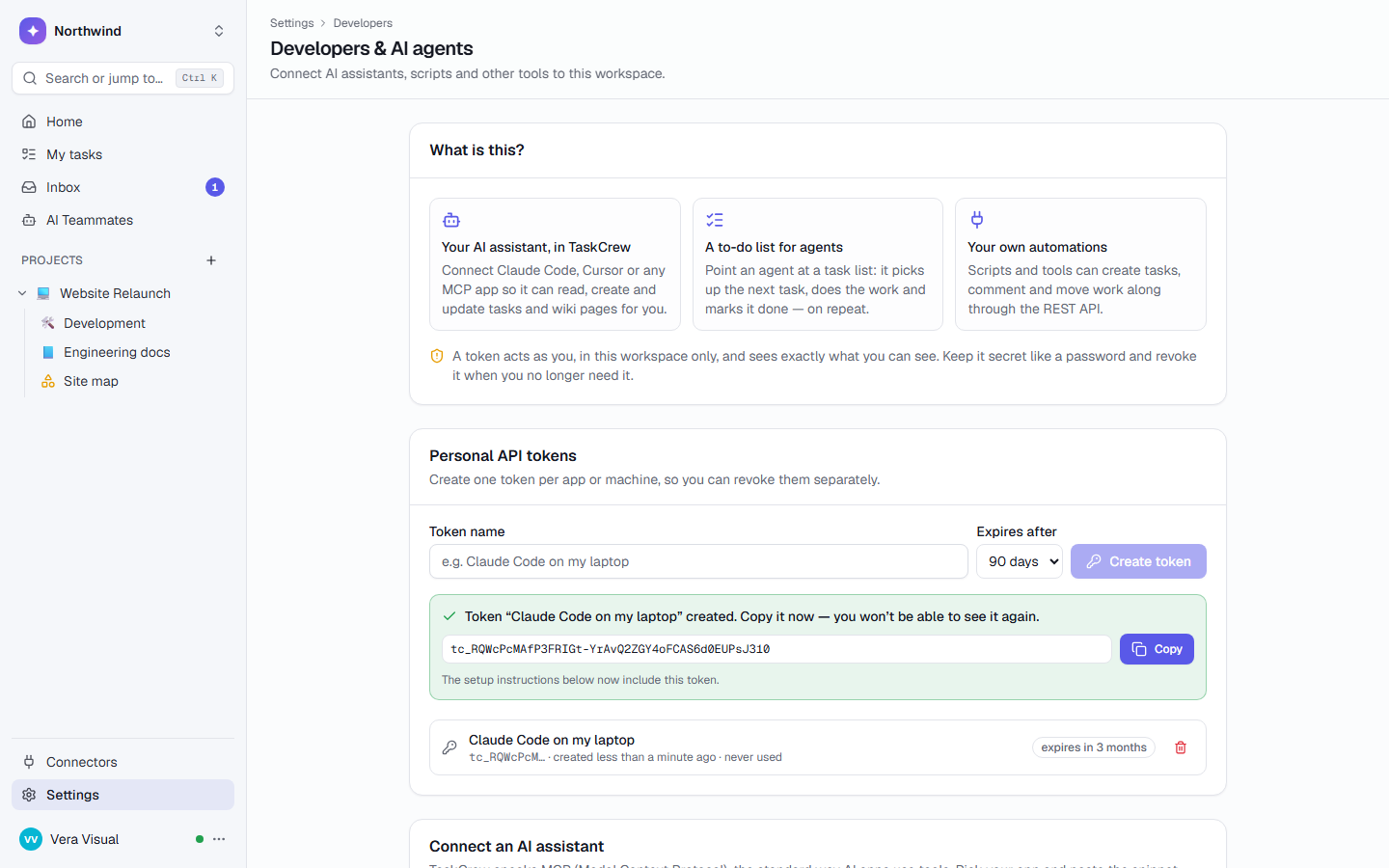This screenshot has width=1389, height=868.
Task: Click the plug icon on automations card
Action: (x=977, y=220)
